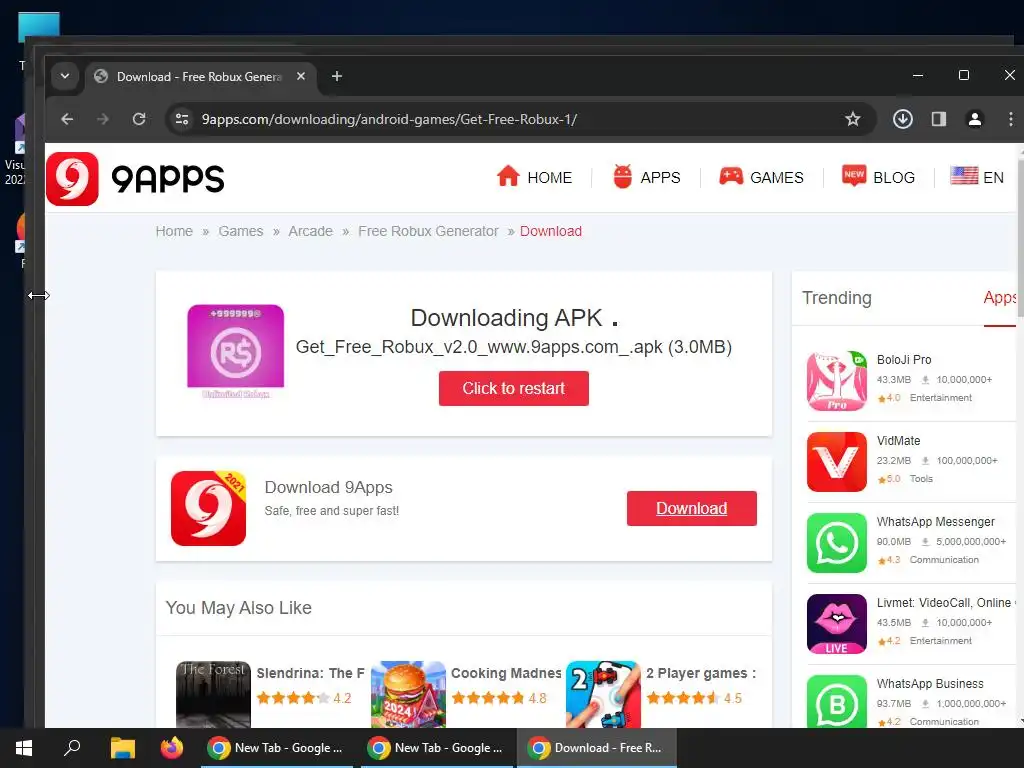Screen dimensions: 1024x768
Task: Open 2 Player games thumbnail
Action: coord(603,694)
